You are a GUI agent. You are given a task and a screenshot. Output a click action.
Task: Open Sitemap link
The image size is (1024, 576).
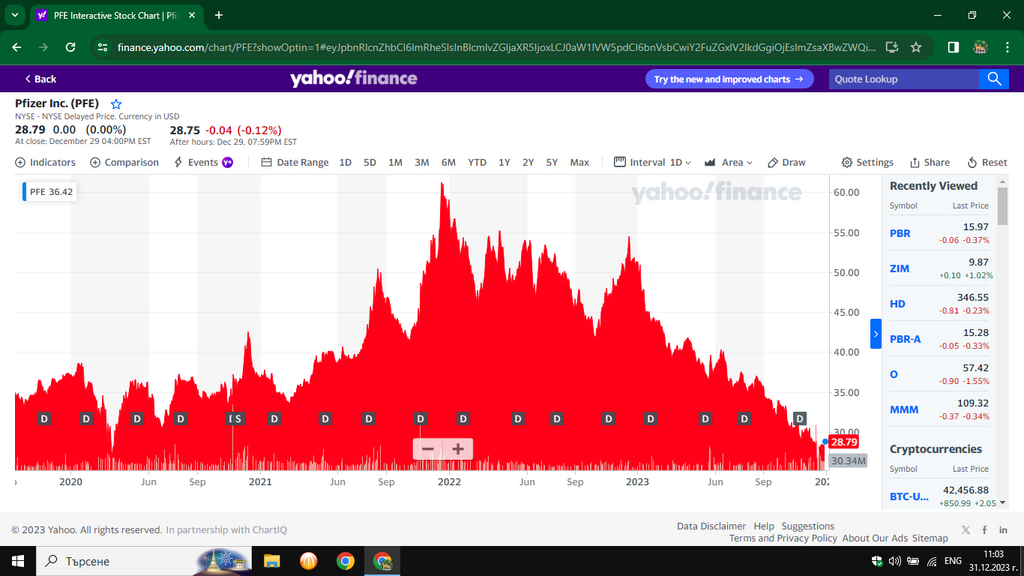coord(930,538)
